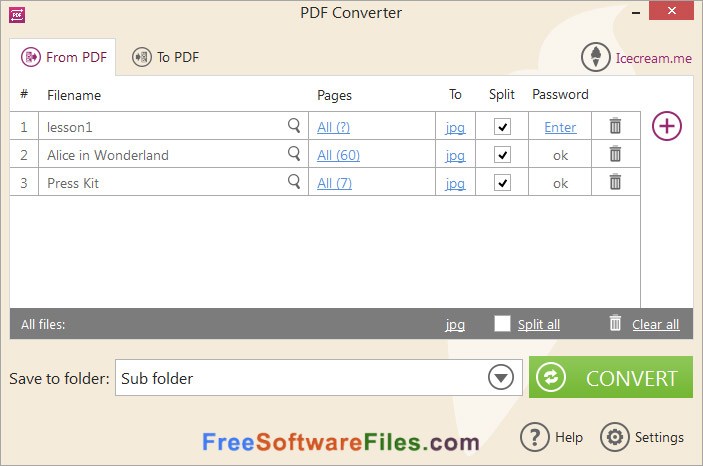Viewport: 703px width, 466px height.
Task: Minimize the PDF Converter window
Action: pos(635,13)
